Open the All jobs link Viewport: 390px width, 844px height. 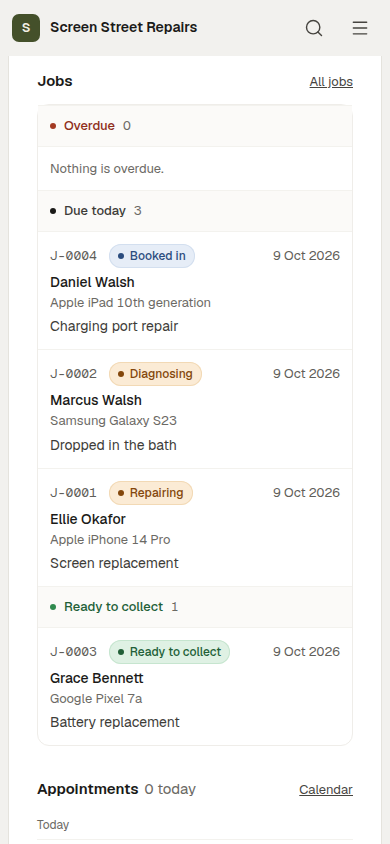[331, 82]
